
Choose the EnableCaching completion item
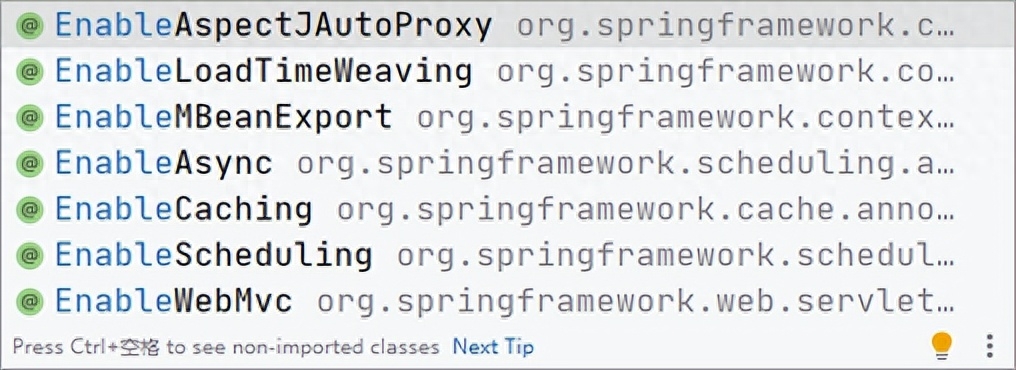pos(508,210)
